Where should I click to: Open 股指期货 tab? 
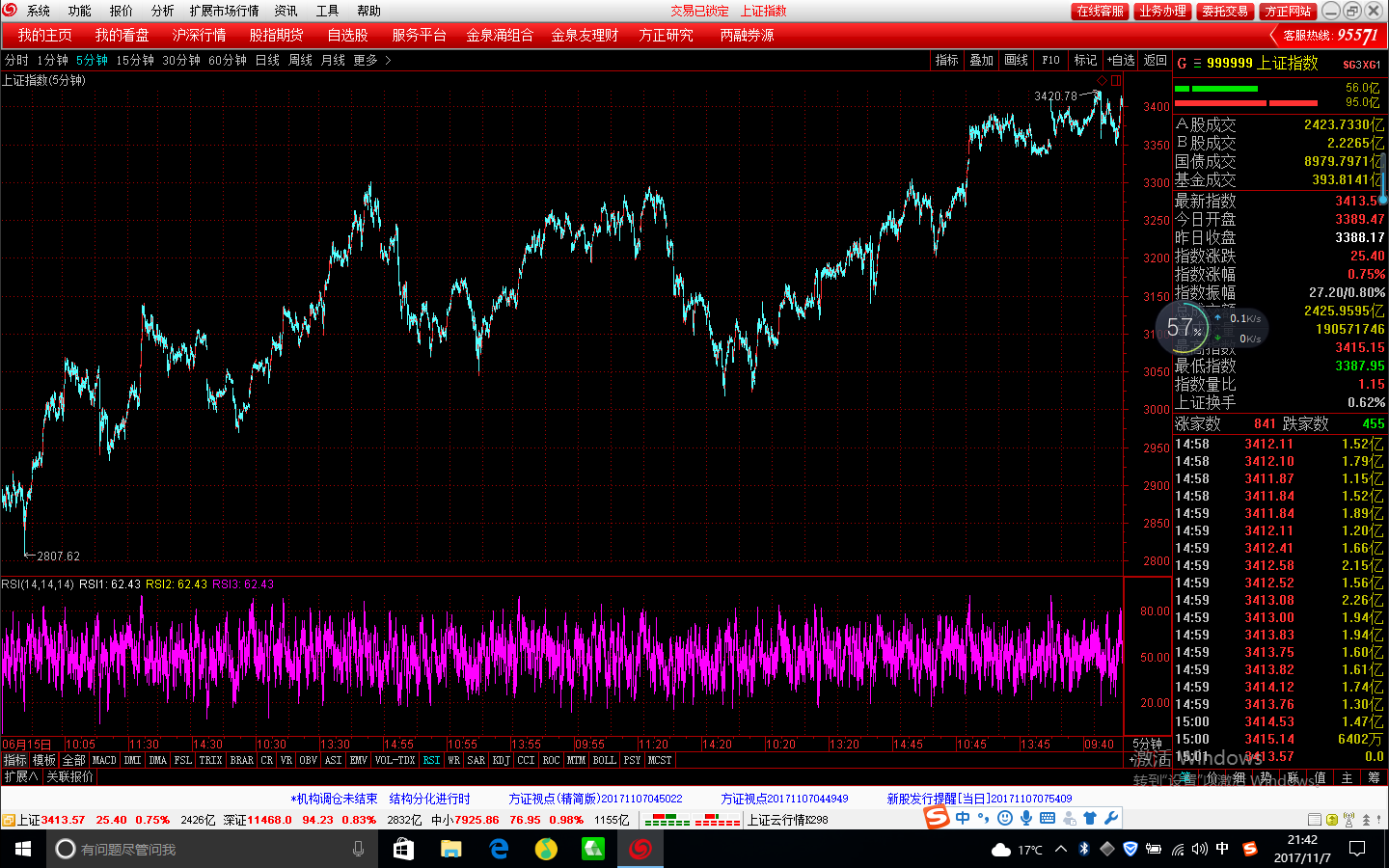(x=276, y=35)
